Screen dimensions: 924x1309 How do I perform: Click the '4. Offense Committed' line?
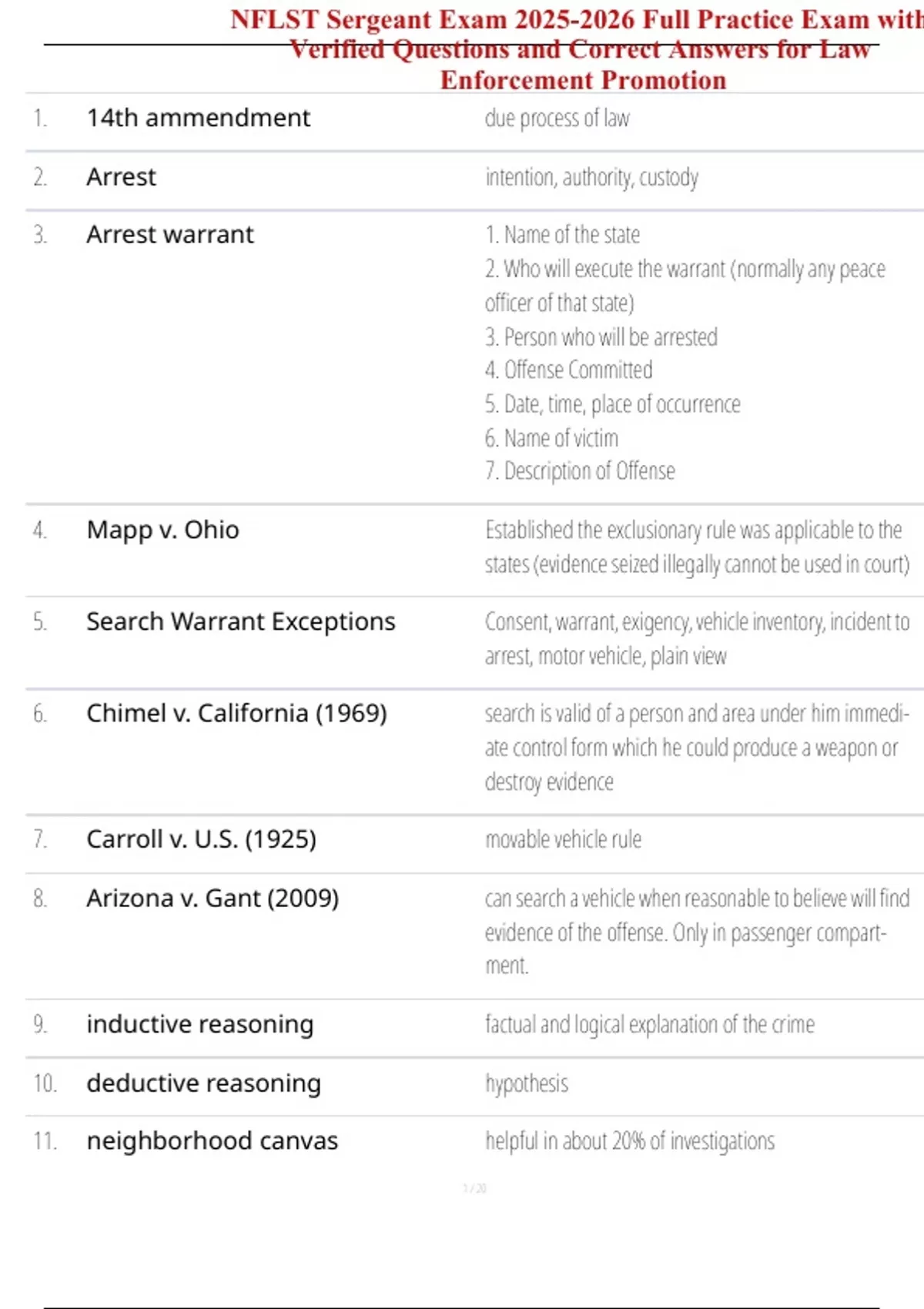click(568, 370)
